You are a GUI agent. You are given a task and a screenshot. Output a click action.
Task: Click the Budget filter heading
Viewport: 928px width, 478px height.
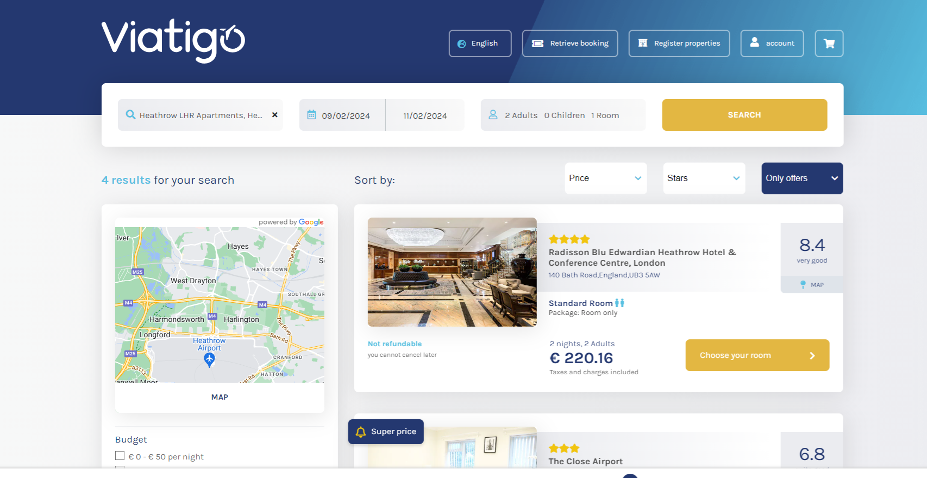(131, 440)
